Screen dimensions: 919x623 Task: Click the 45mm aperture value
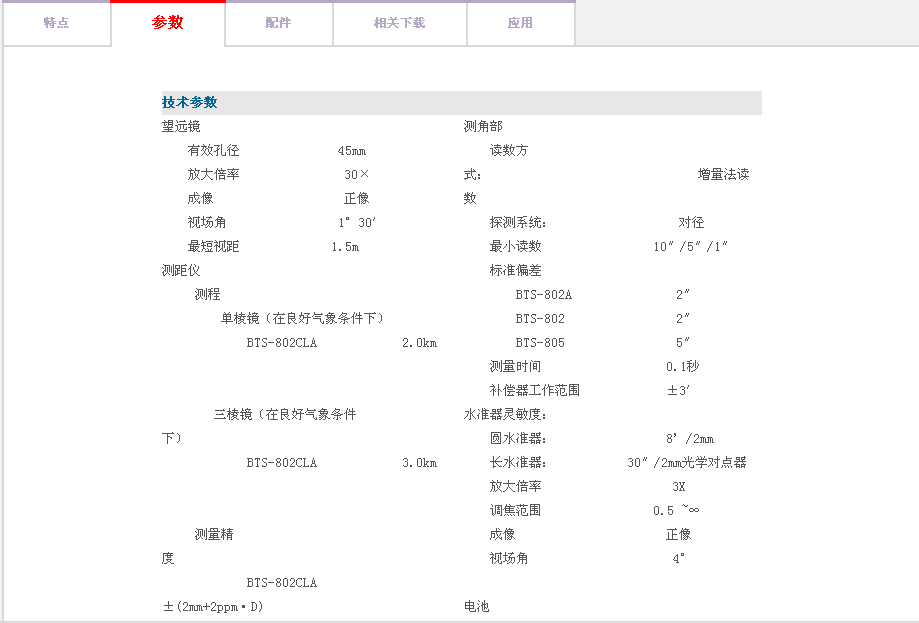click(351, 151)
